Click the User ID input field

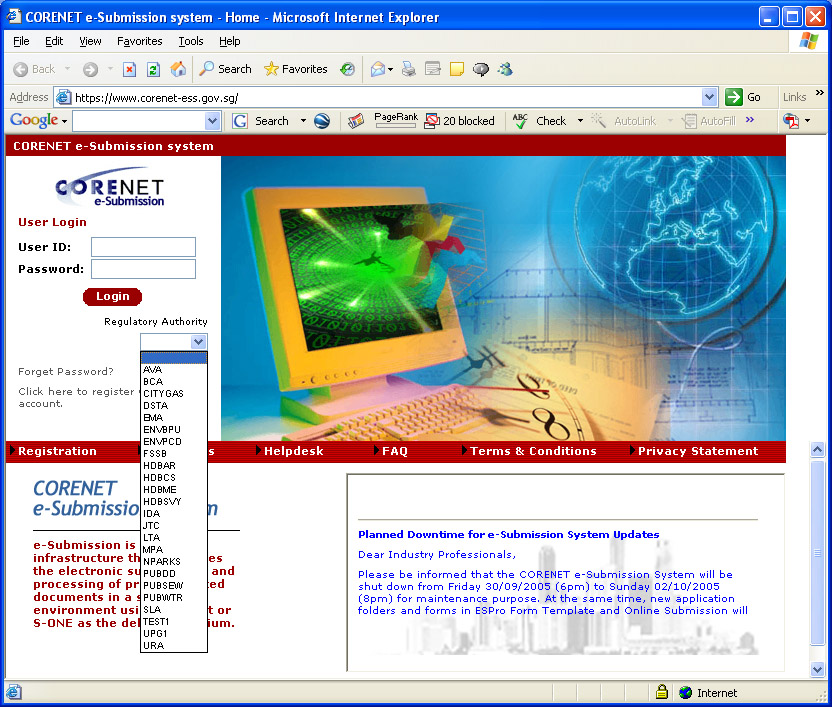coord(143,247)
